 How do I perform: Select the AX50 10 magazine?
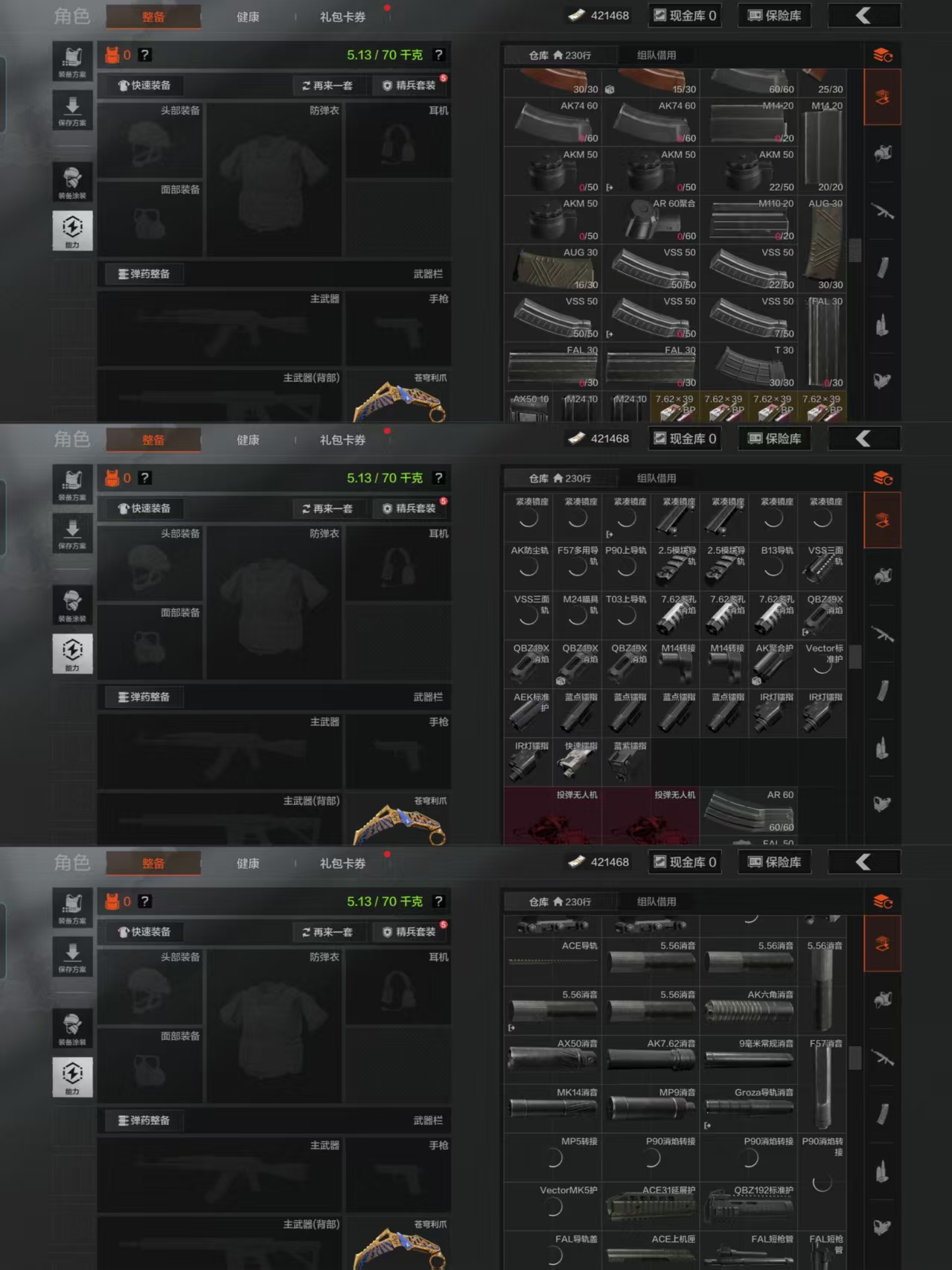[x=529, y=407]
